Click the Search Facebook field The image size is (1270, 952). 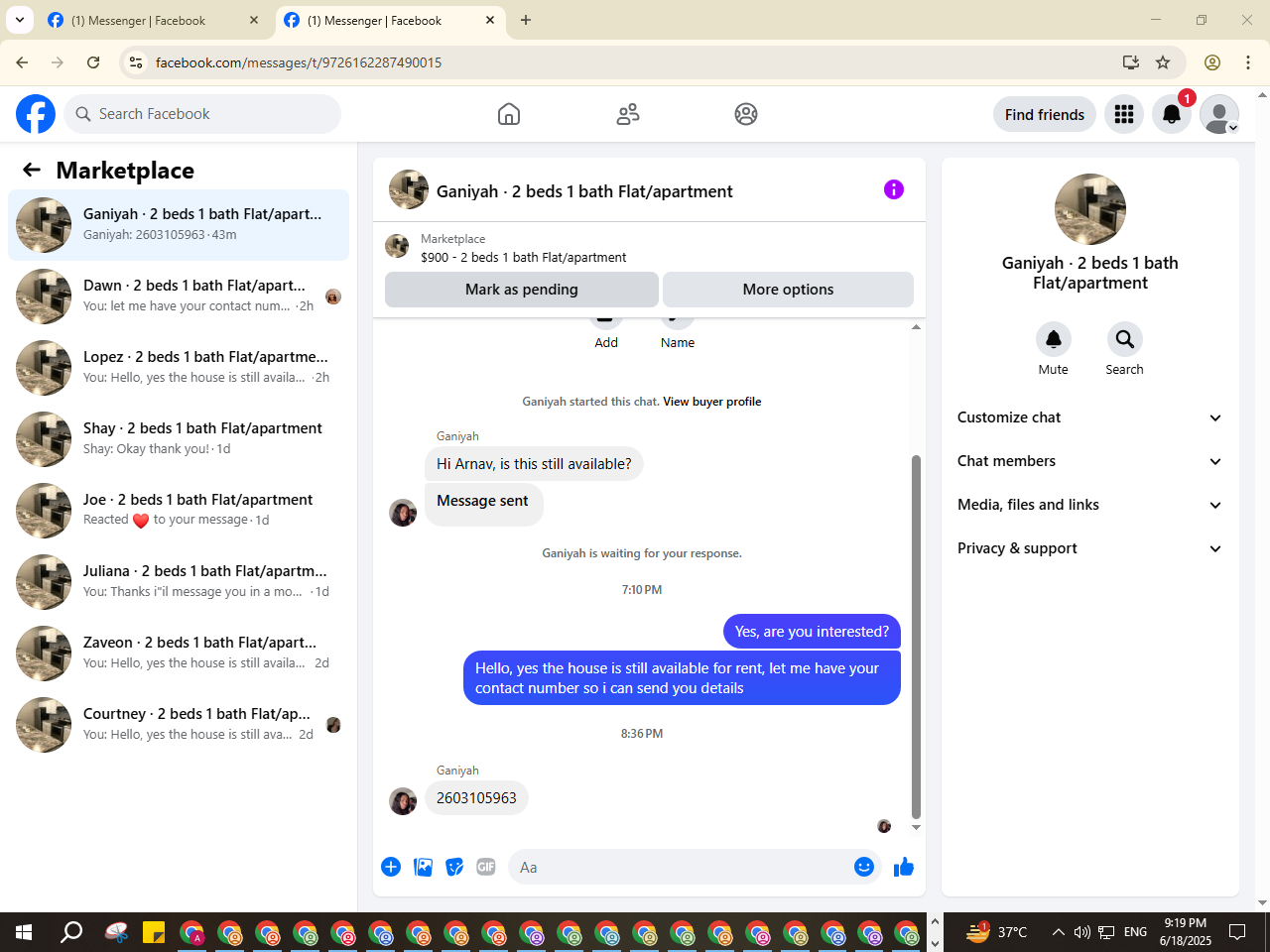pyautogui.click(x=202, y=114)
